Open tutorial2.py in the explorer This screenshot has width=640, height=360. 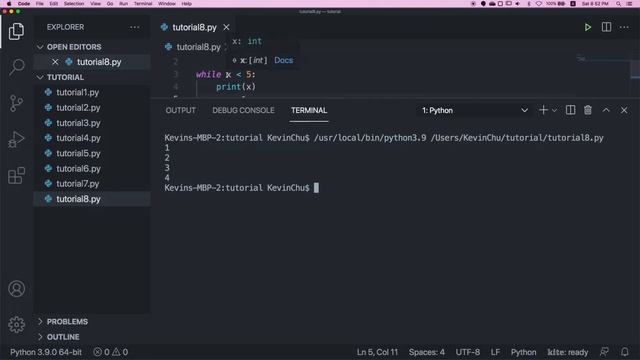pos(78,108)
